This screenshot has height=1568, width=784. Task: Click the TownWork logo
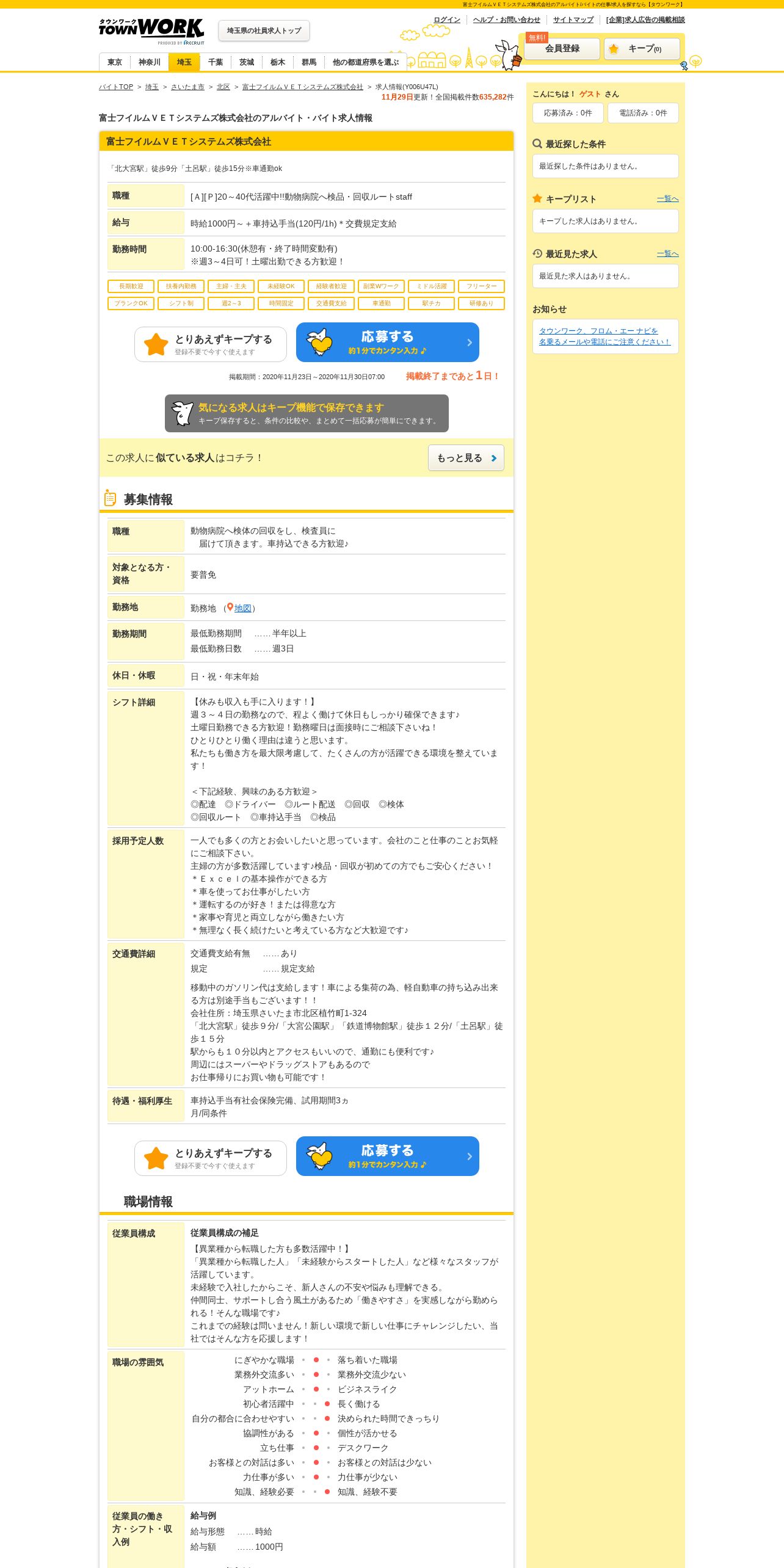pyautogui.click(x=151, y=31)
